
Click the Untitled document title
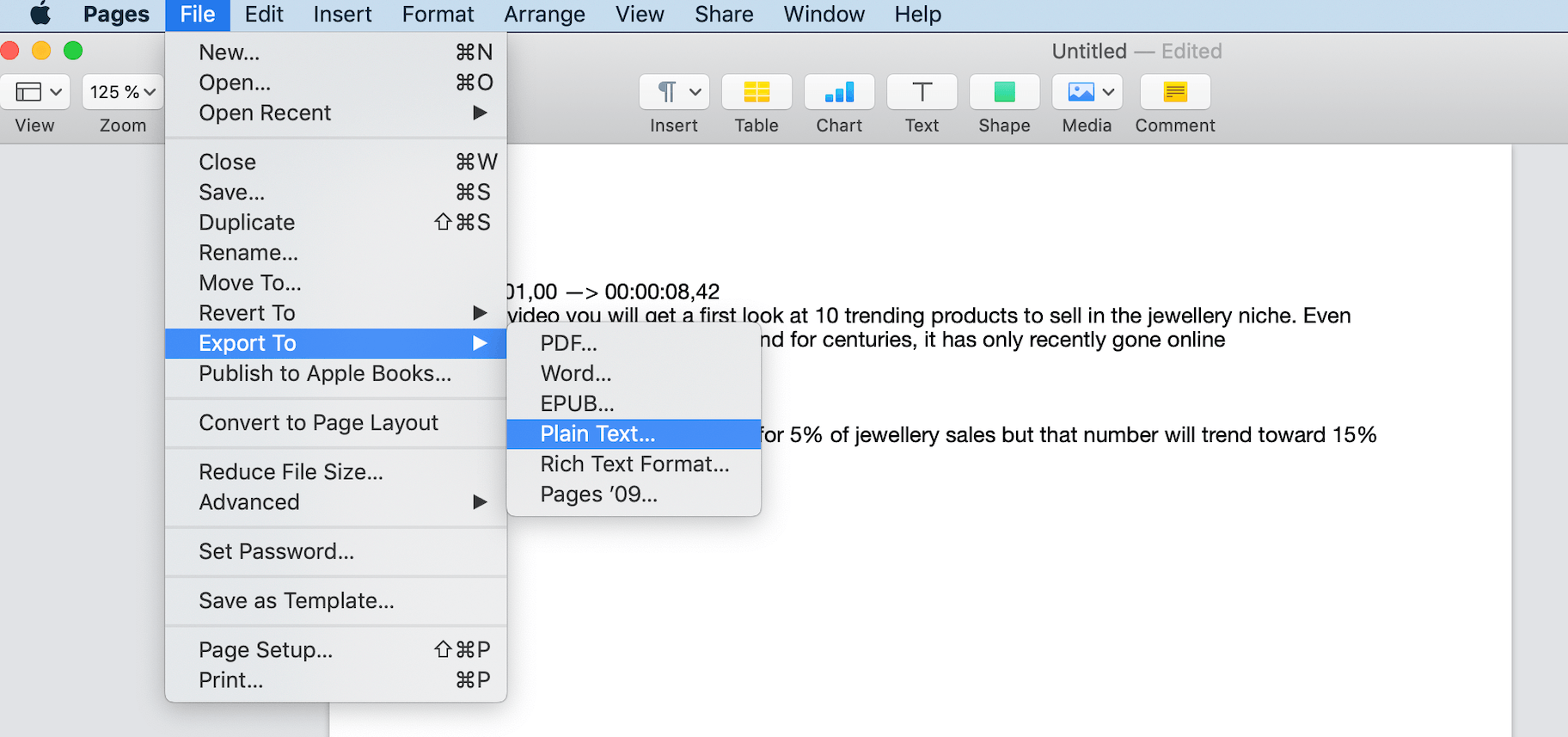tap(1089, 52)
